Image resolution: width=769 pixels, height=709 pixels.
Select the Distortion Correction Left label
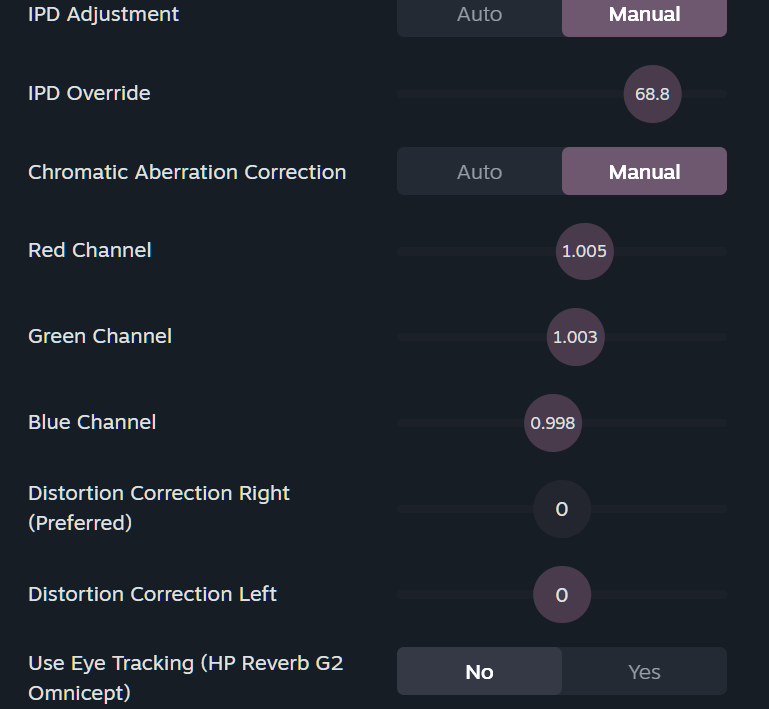pyautogui.click(x=152, y=594)
